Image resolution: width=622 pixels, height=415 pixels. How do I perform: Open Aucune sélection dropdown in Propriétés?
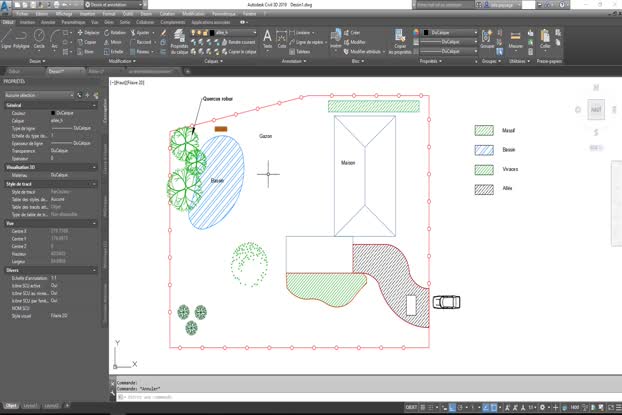click(x=39, y=95)
